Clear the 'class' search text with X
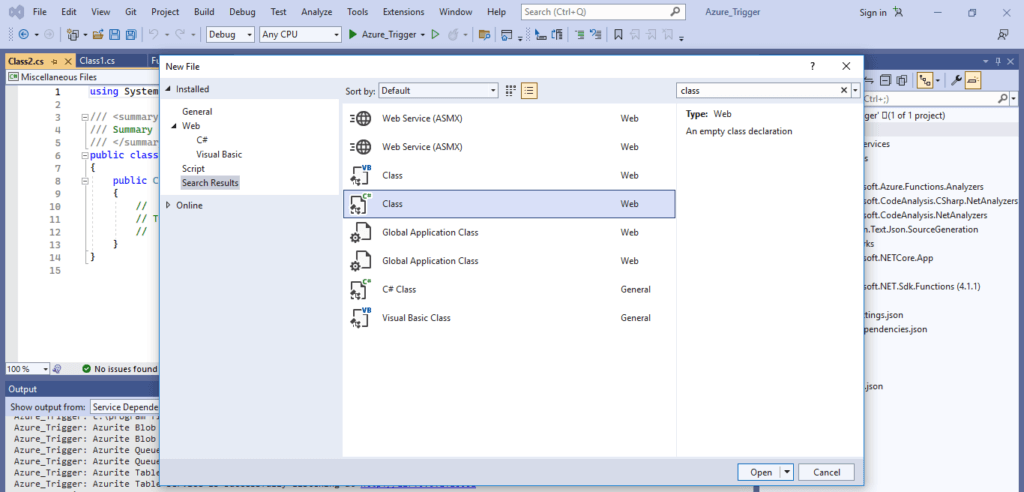Viewport: 1024px width, 492px height. pos(843,90)
